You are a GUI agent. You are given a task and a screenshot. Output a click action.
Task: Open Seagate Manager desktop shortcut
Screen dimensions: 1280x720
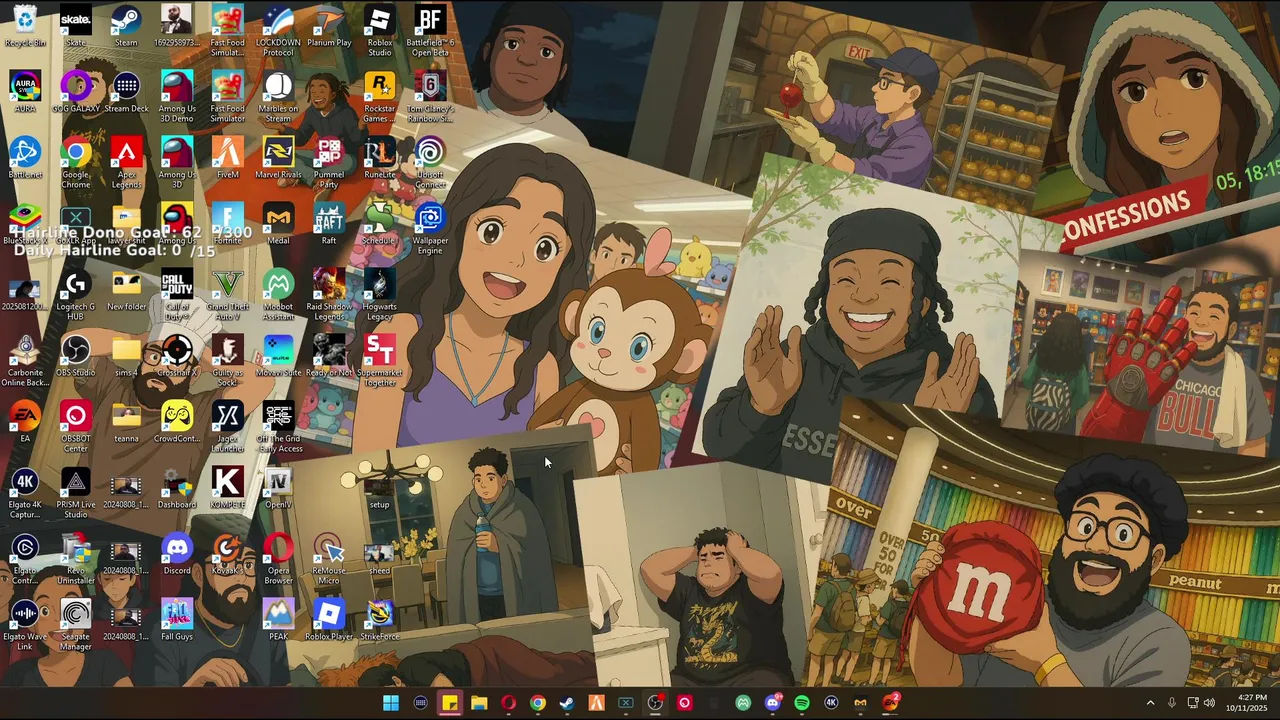pyautogui.click(x=76, y=625)
